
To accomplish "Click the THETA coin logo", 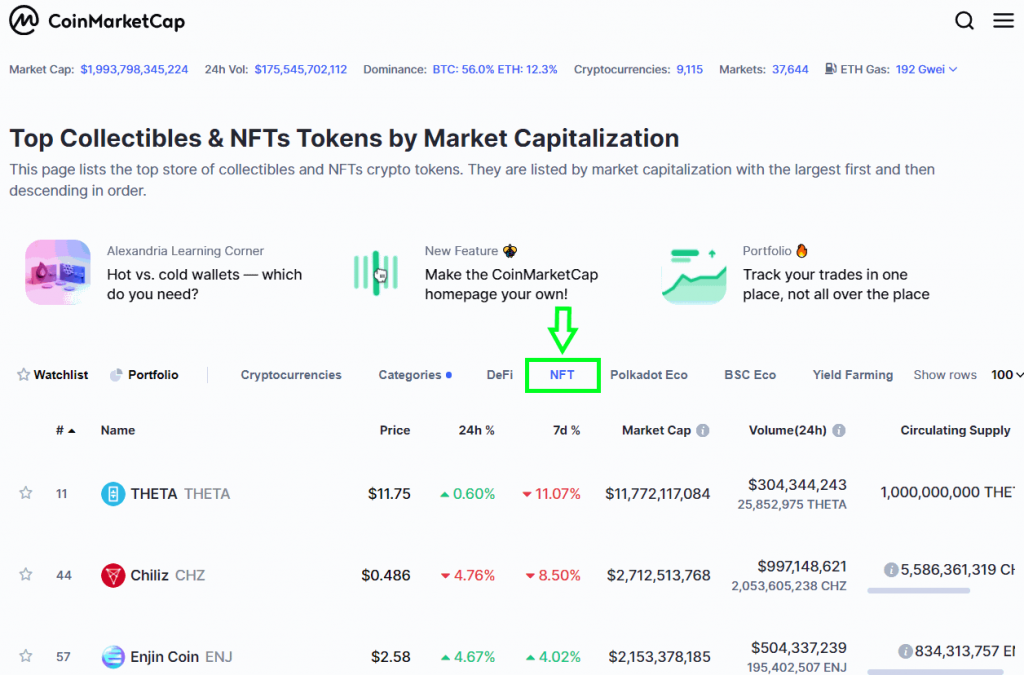I will point(112,493).
